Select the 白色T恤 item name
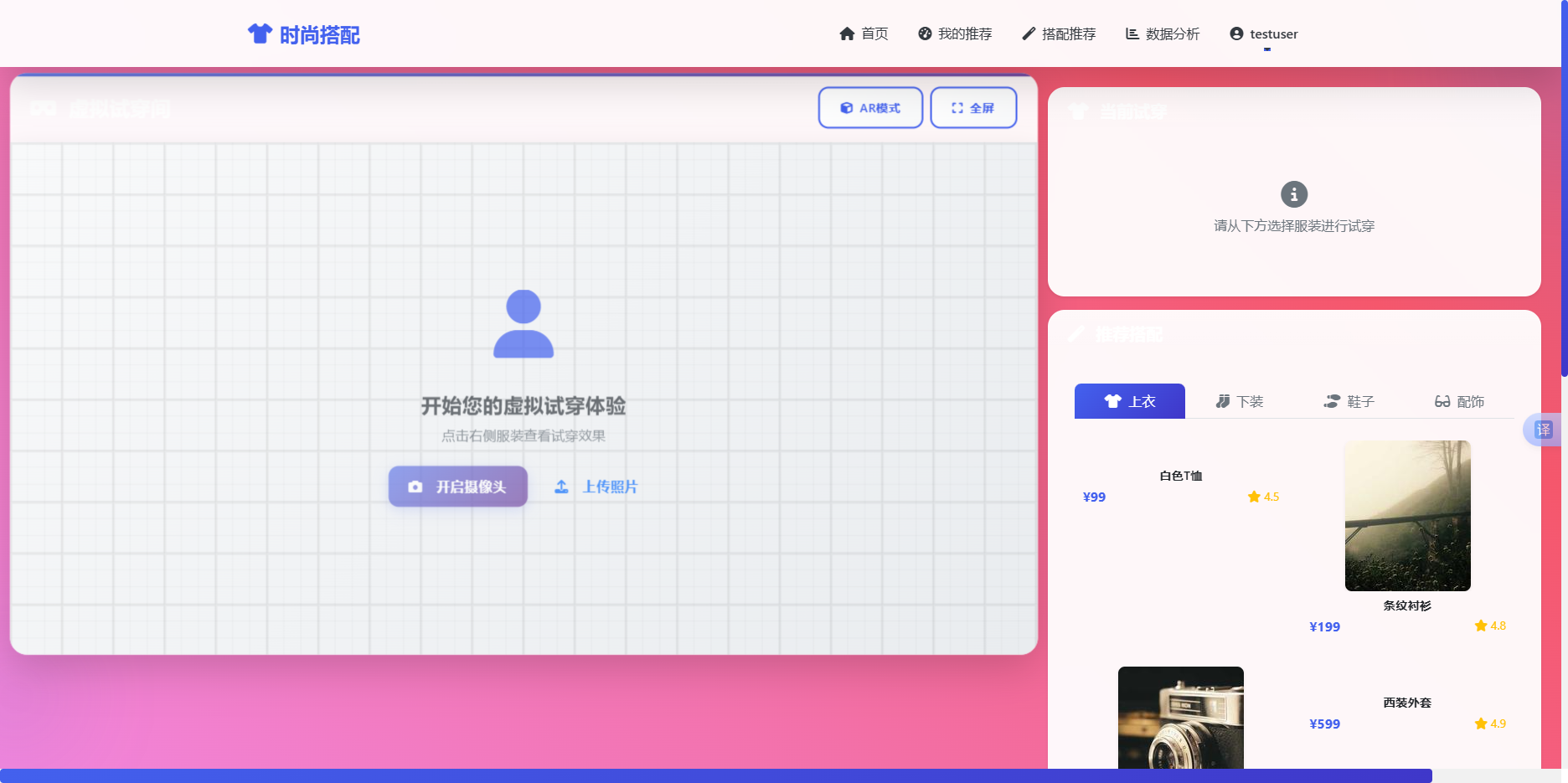 [x=1181, y=476]
